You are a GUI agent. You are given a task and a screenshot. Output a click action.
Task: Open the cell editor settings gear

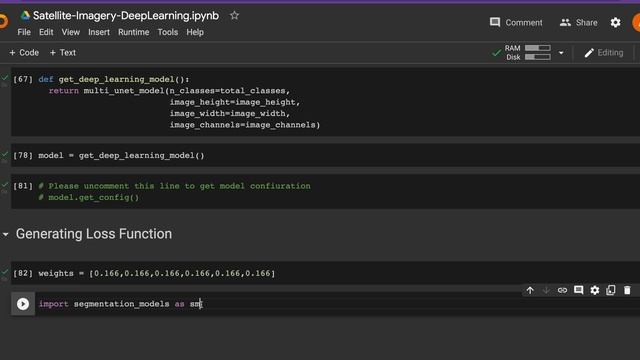(x=595, y=290)
